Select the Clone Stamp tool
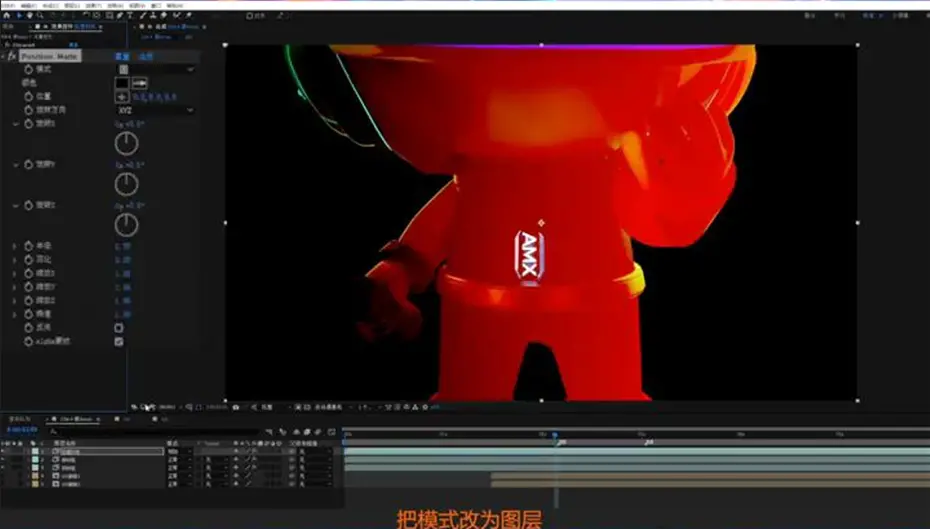This screenshot has width=930, height=529. (153, 15)
